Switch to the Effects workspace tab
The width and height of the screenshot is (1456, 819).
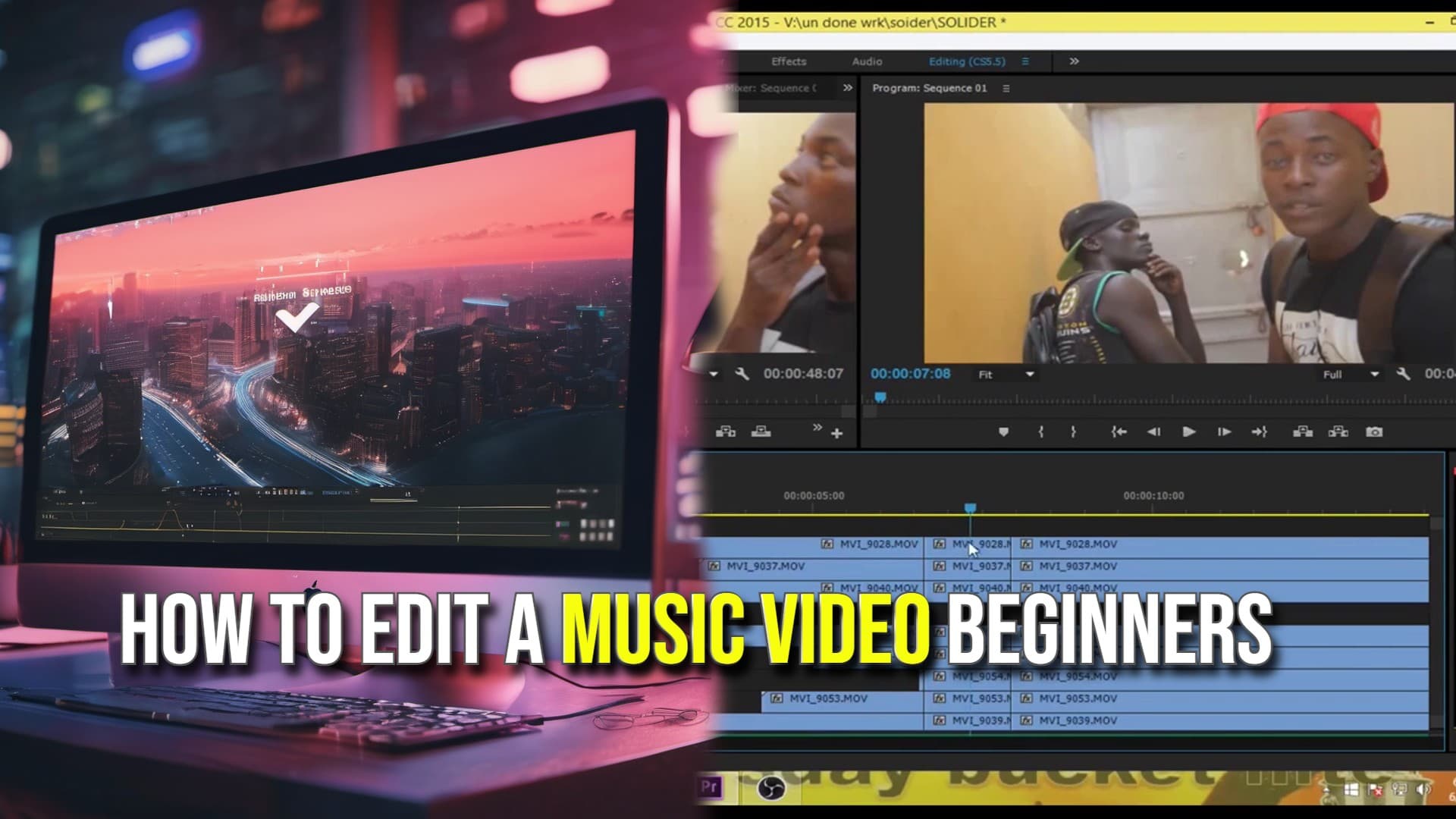(x=789, y=61)
